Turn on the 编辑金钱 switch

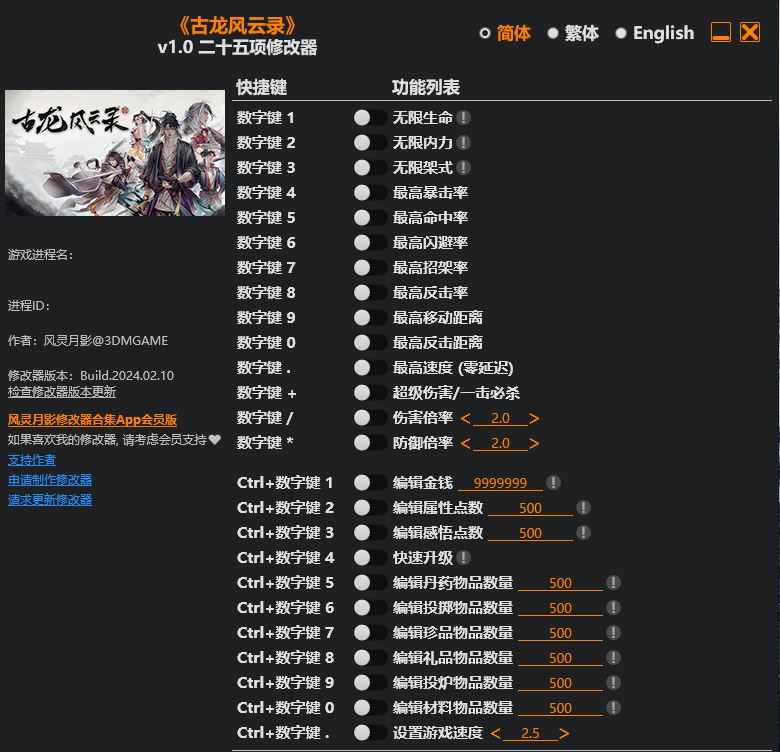coord(370,482)
